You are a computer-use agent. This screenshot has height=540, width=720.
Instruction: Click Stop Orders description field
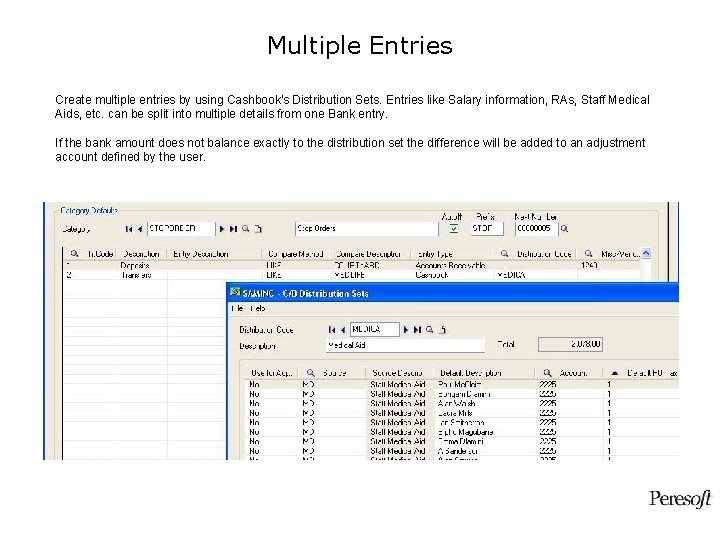367,229
